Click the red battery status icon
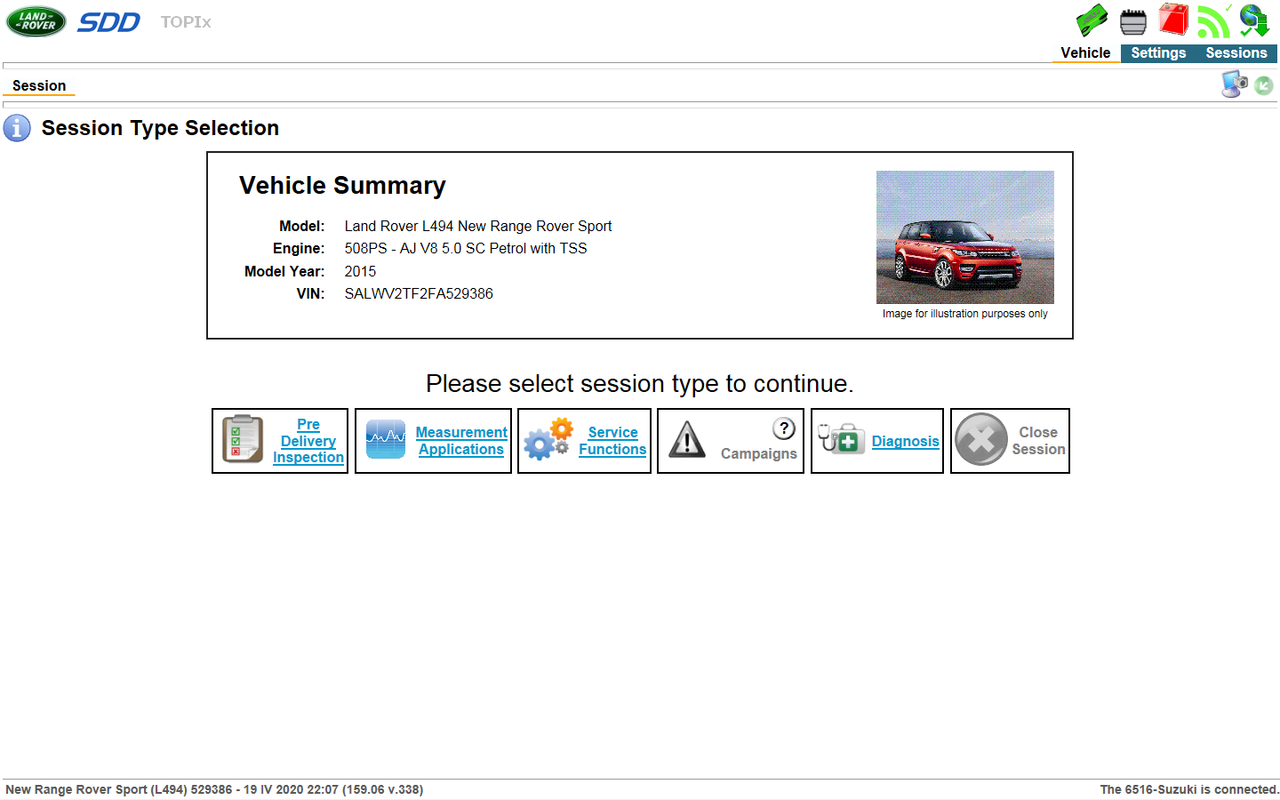The image size is (1280, 800). pos(1173,20)
